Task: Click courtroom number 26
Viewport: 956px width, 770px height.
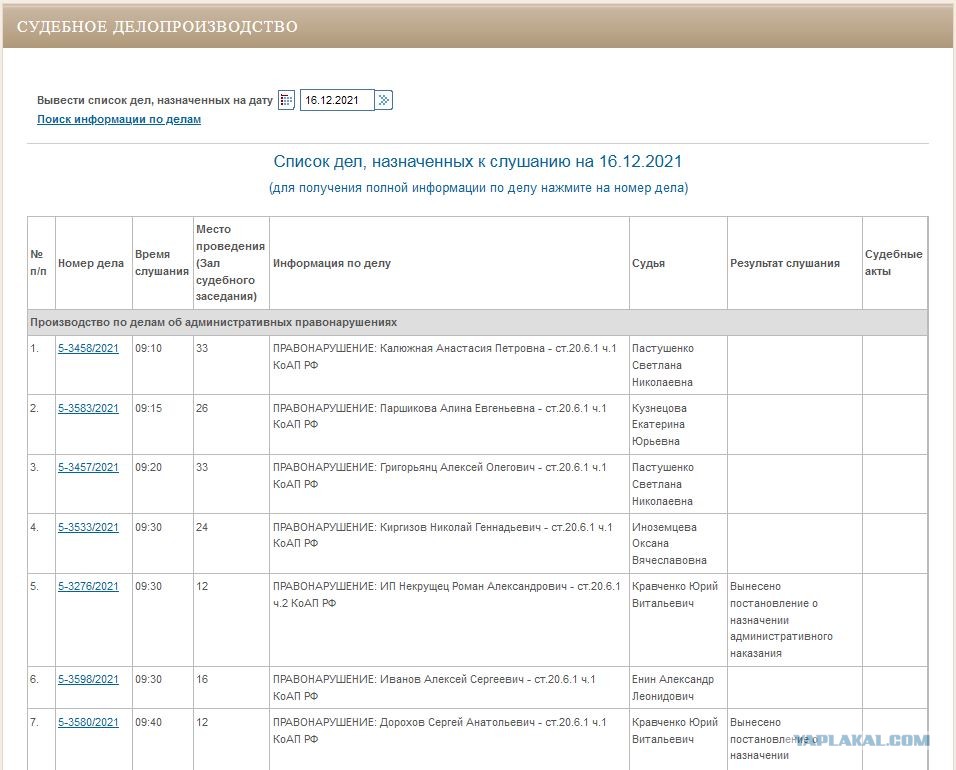Action: coord(202,408)
